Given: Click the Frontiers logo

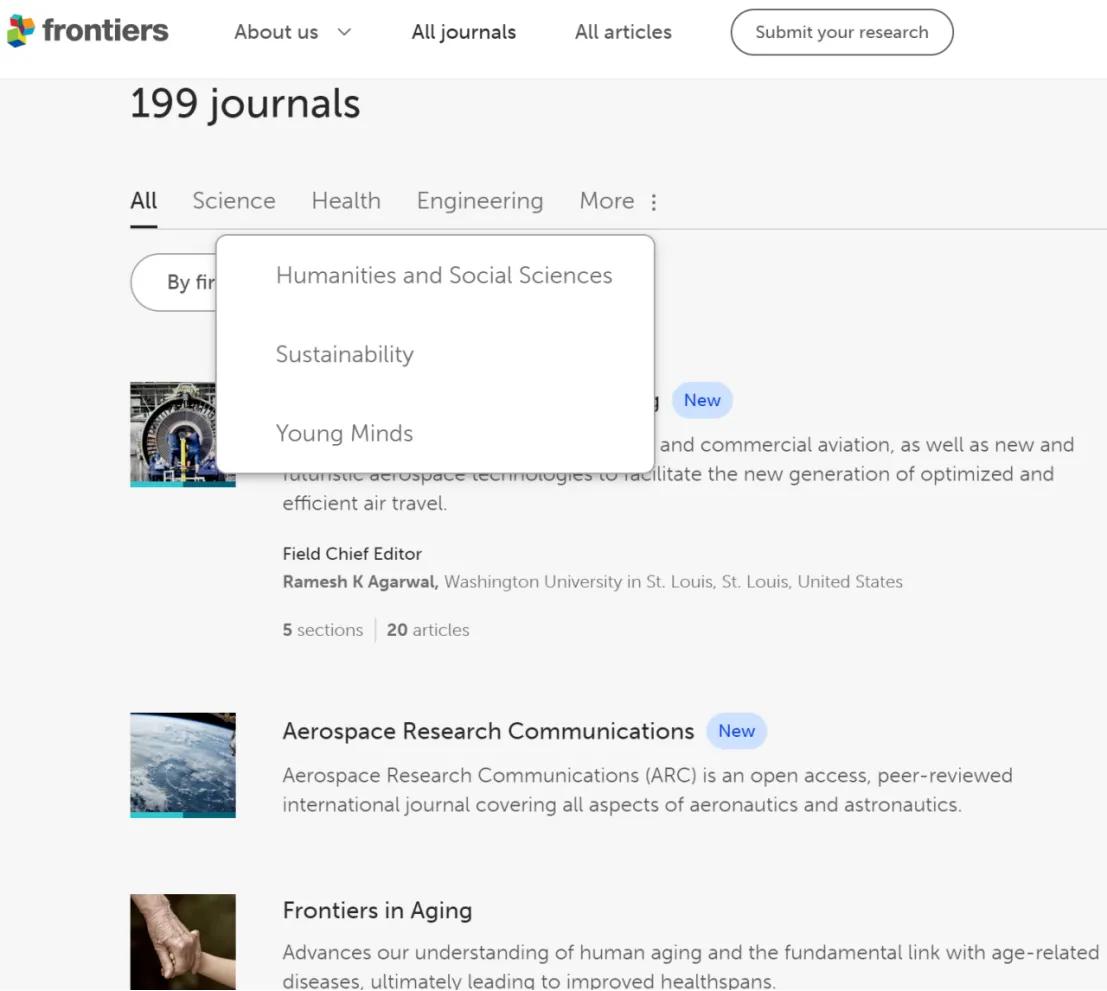Looking at the screenshot, I should click(87, 31).
